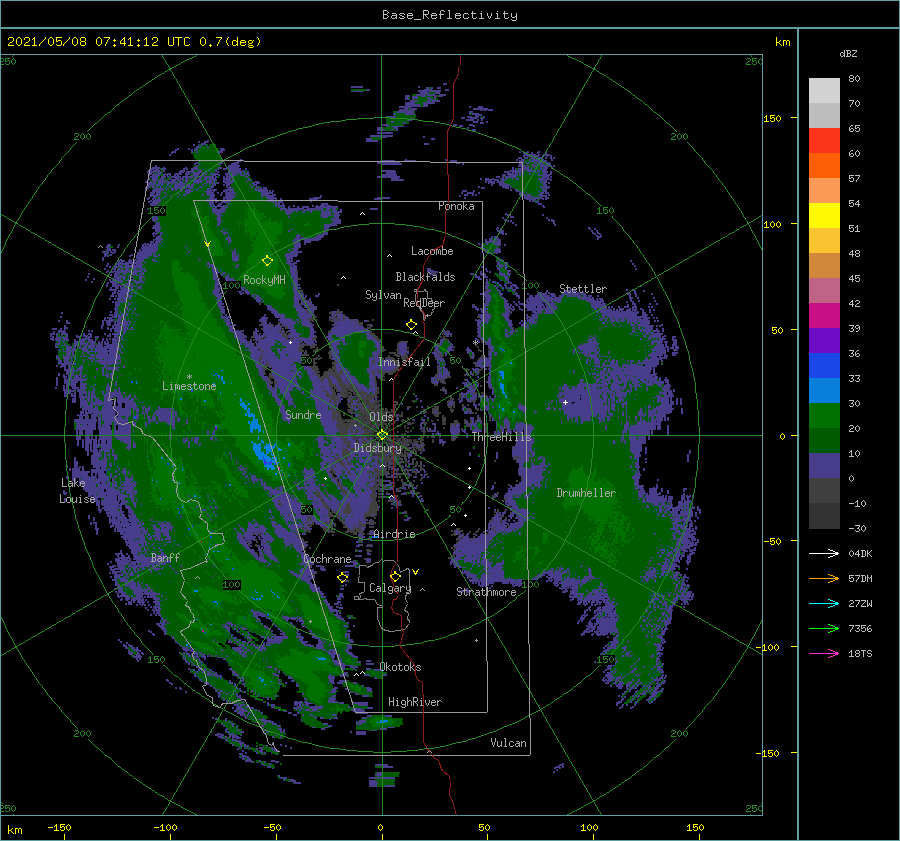
Task: Click the blue high-reflectivity cell west of Didsbury
Action: 262,453
